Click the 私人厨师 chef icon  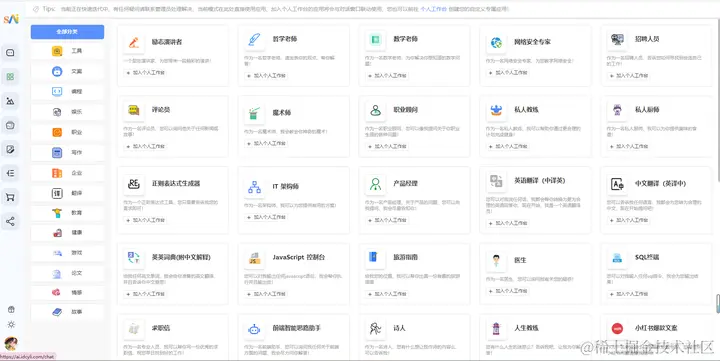tap(617, 110)
